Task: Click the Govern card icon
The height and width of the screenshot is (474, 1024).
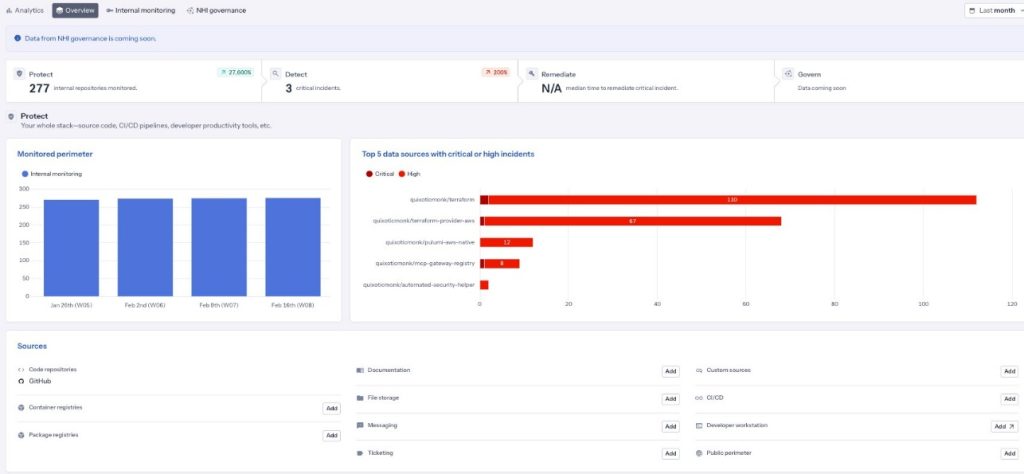Action: tap(788, 74)
